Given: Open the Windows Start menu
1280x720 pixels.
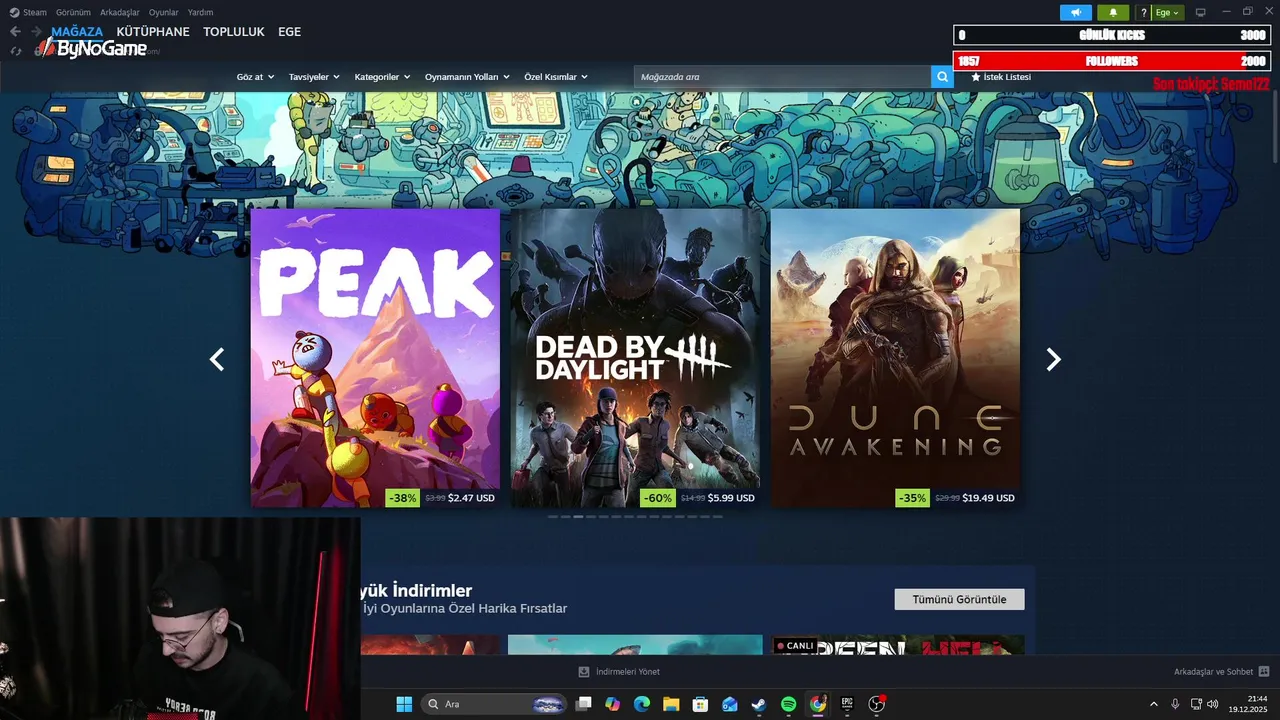Looking at the screenshot, I should click(404, 704).
